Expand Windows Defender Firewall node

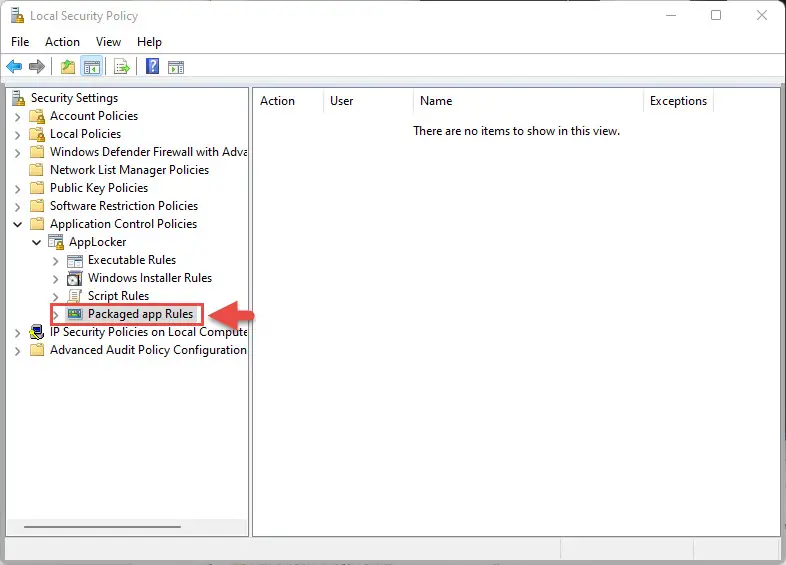pyautogui.click(x=18, y=153)
